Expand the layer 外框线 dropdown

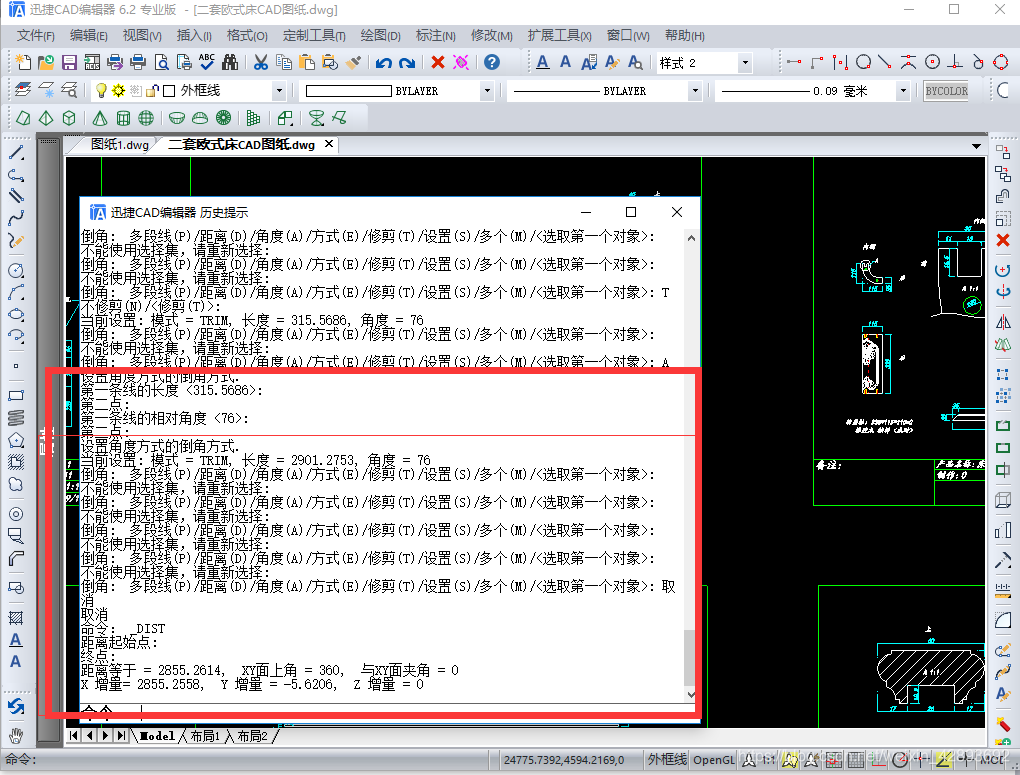click(x=279, y=90)
